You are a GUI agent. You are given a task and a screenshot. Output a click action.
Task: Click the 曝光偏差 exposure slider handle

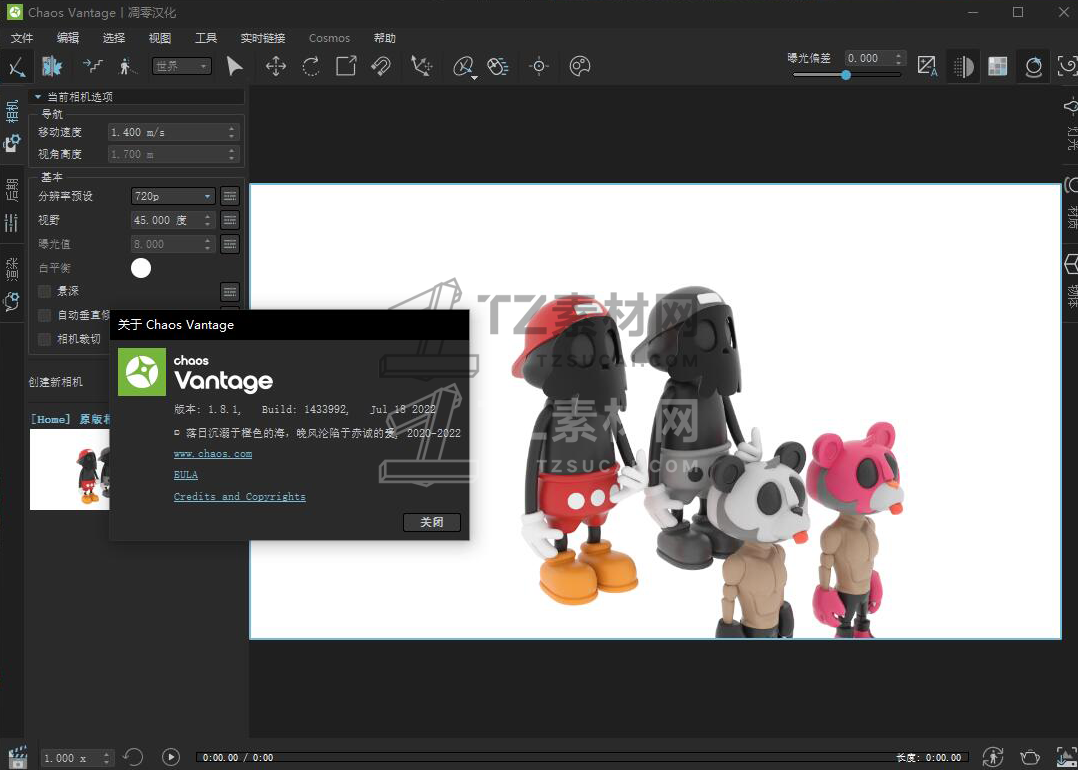coord(846,75)
